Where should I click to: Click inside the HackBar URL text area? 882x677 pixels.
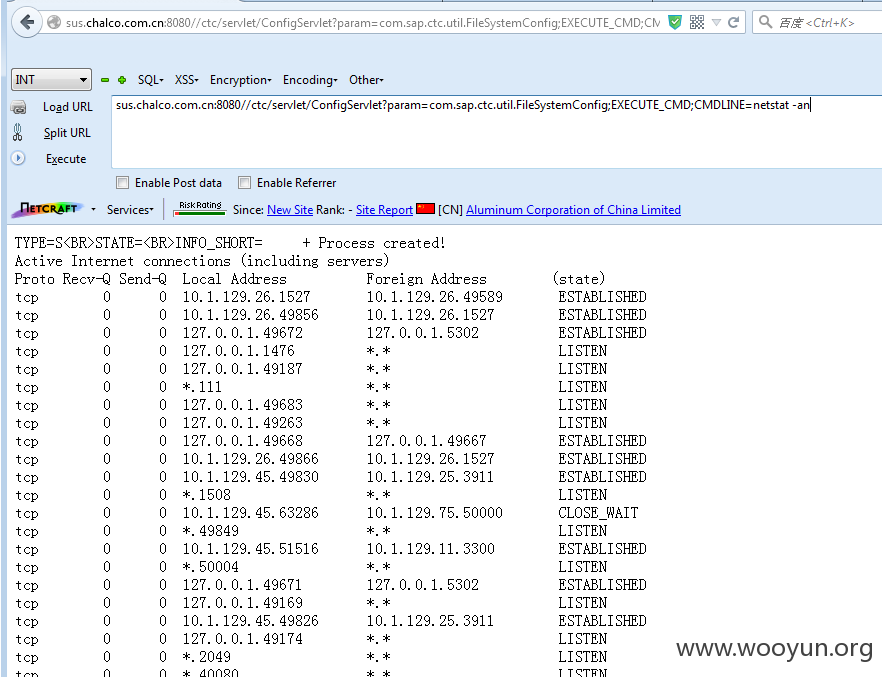click(x=496, y=132)
